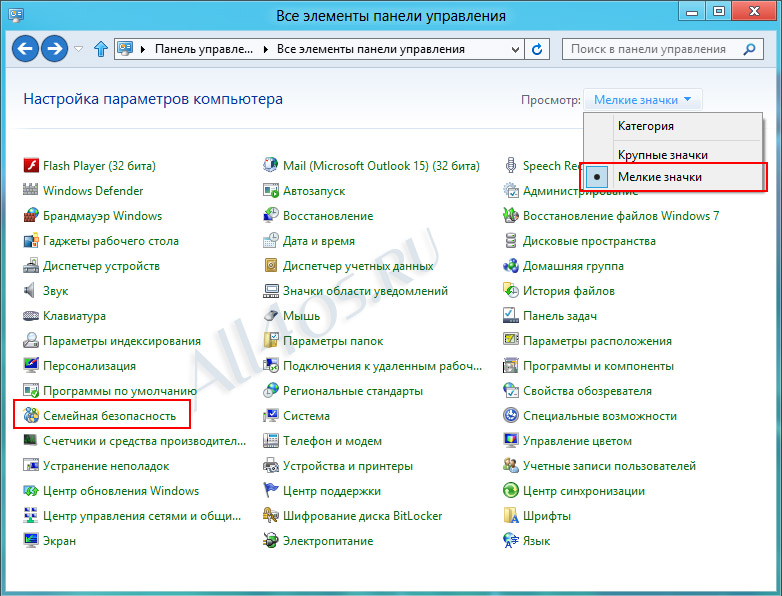This screenshot has width=782, height=596.
Task: Open the Дата и время clock icon
Action: (271, 240)
